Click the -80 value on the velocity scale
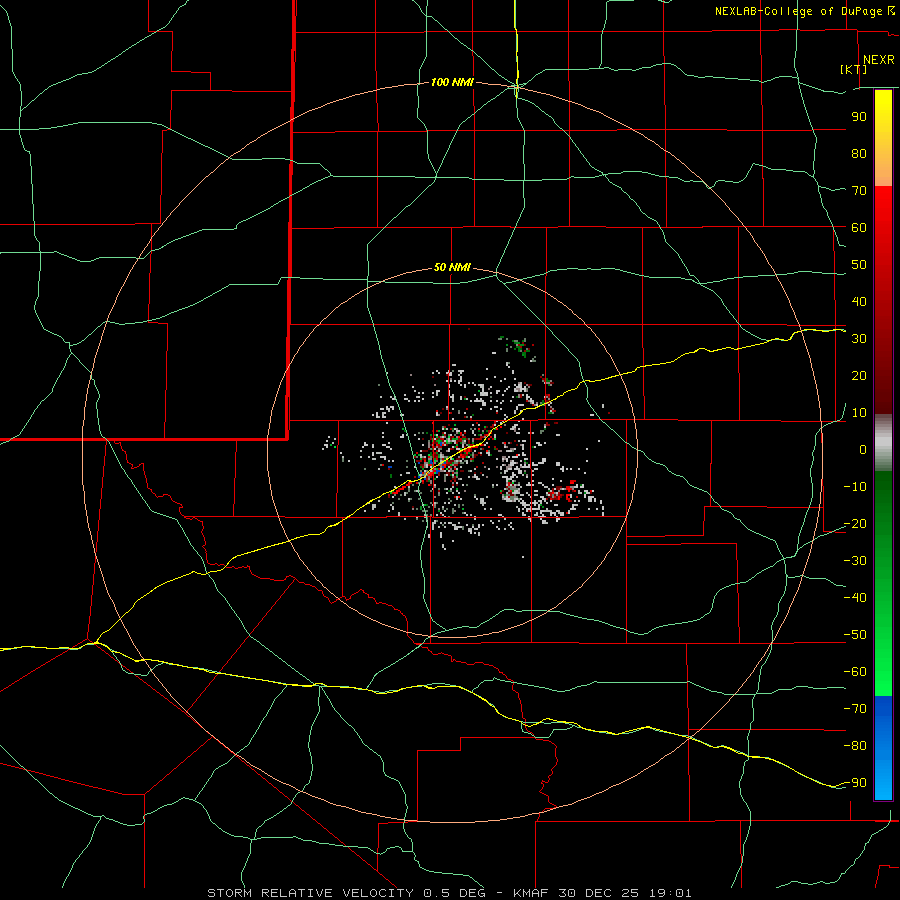Viewport: 900px width, 900px height. pyautogui.click(x=855, y=746)
